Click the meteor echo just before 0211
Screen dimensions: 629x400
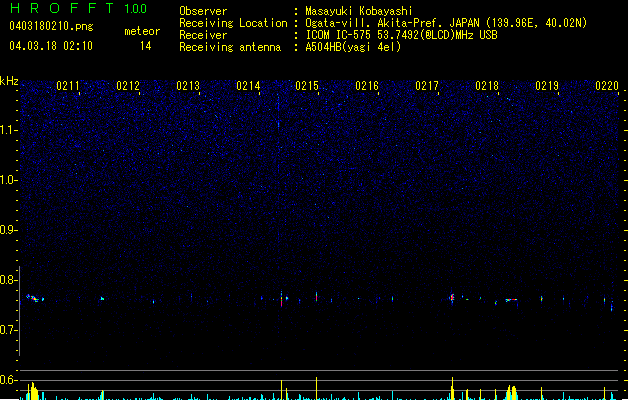point(34,298)
